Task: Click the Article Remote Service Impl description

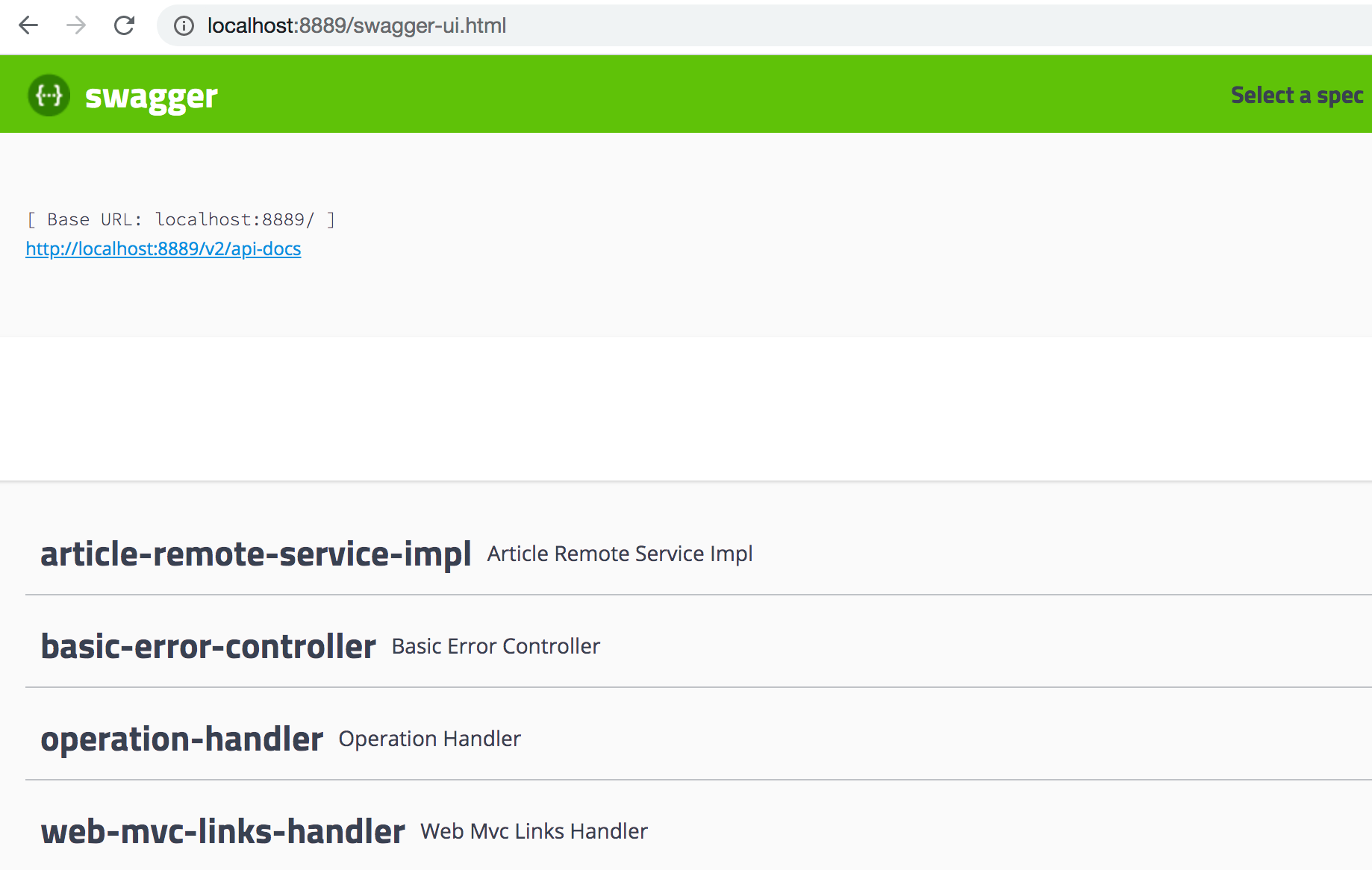Action: (620, 554)
